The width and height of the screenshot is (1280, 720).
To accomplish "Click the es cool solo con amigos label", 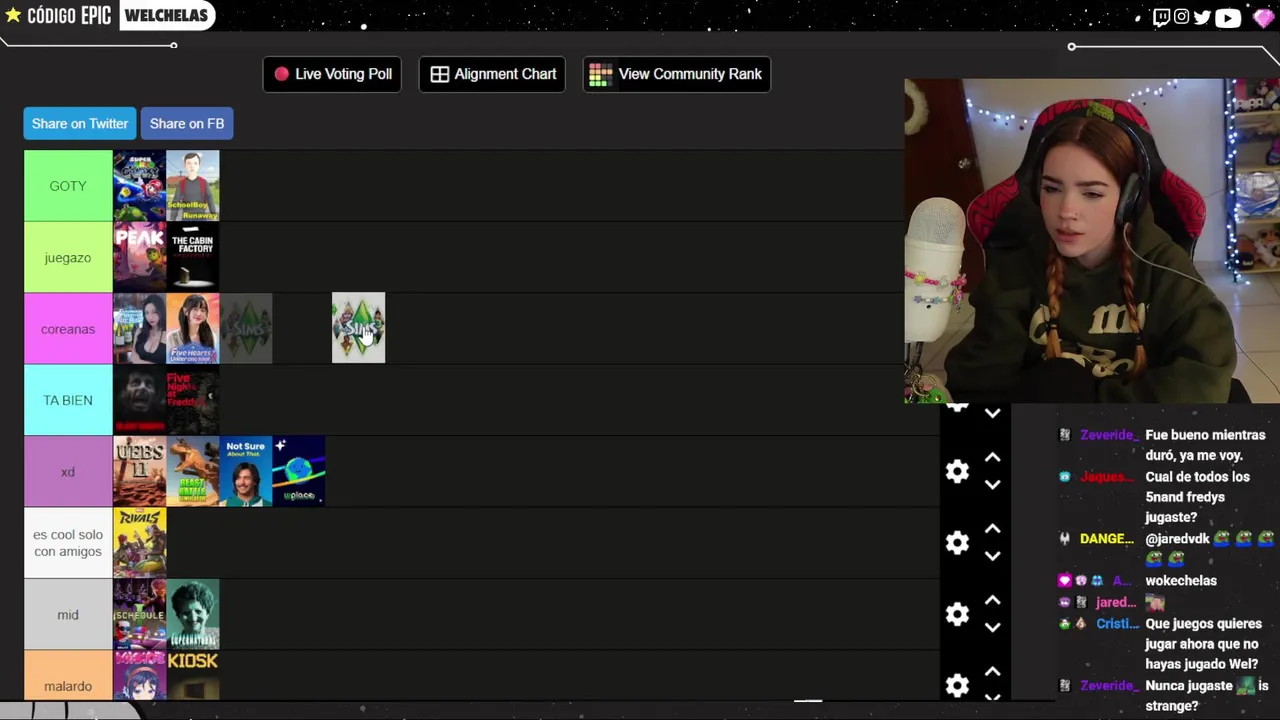I will pos(68,543).
